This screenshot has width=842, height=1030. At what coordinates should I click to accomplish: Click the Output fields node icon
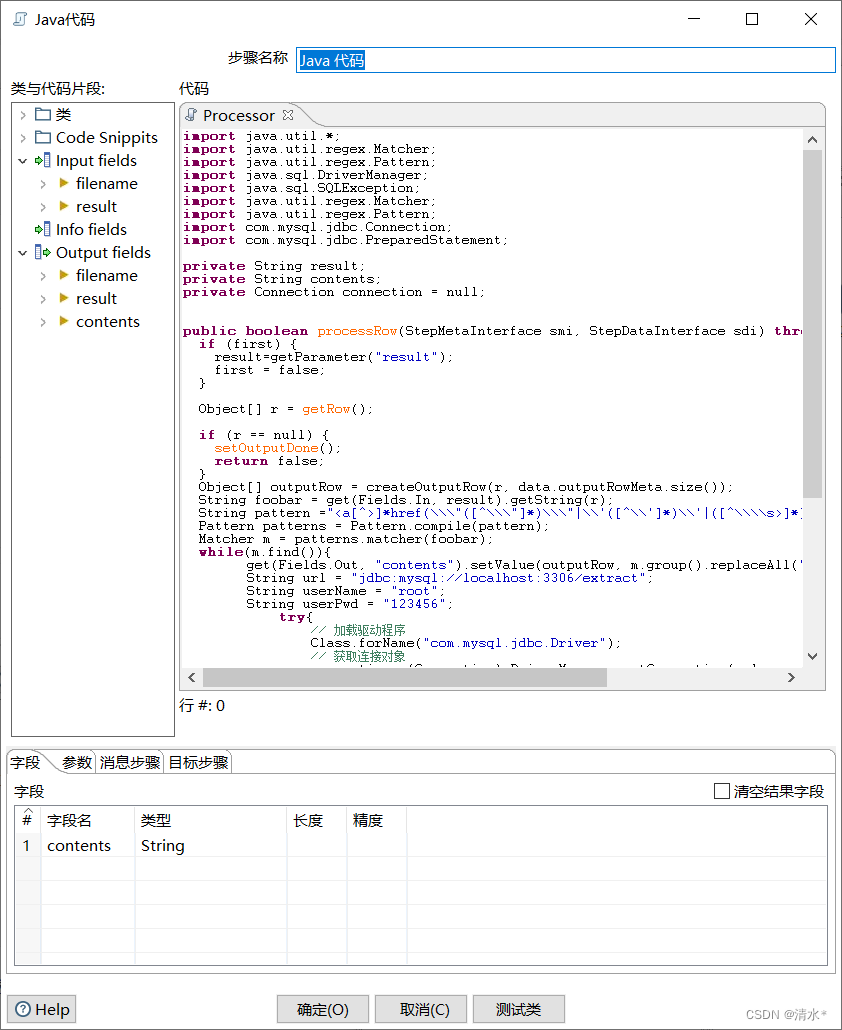pyautogui.click(x=42, y=252)
